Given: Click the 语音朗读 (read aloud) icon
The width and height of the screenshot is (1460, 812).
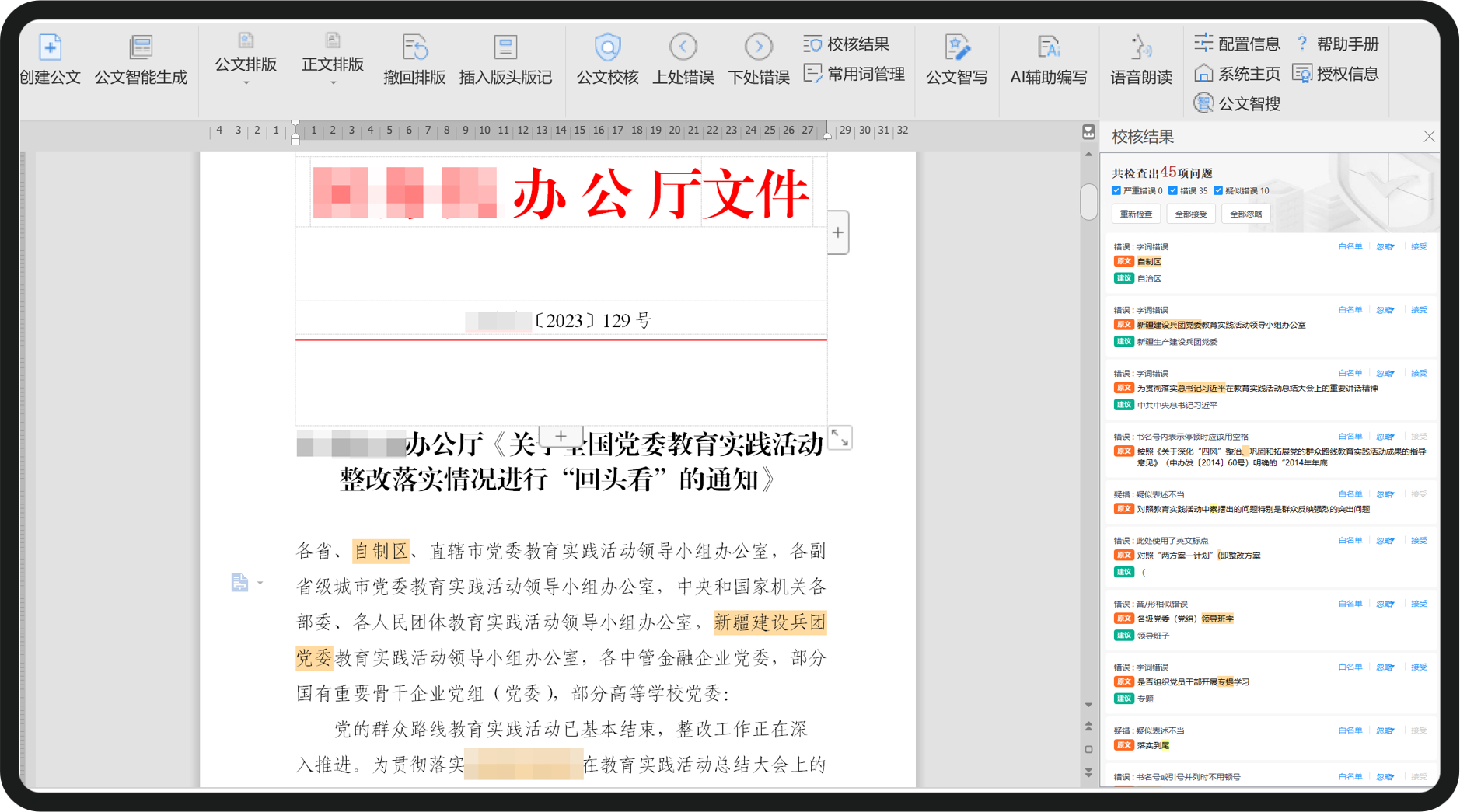Looking at the screenshot, I should tap(1140, 48).
